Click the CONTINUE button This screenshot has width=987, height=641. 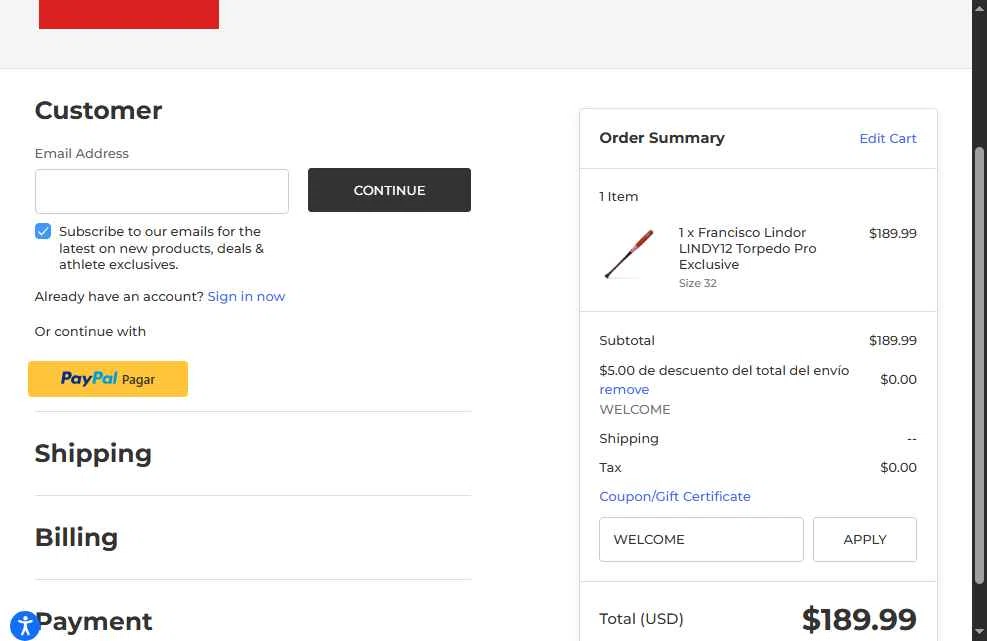[x=389, y=190]
